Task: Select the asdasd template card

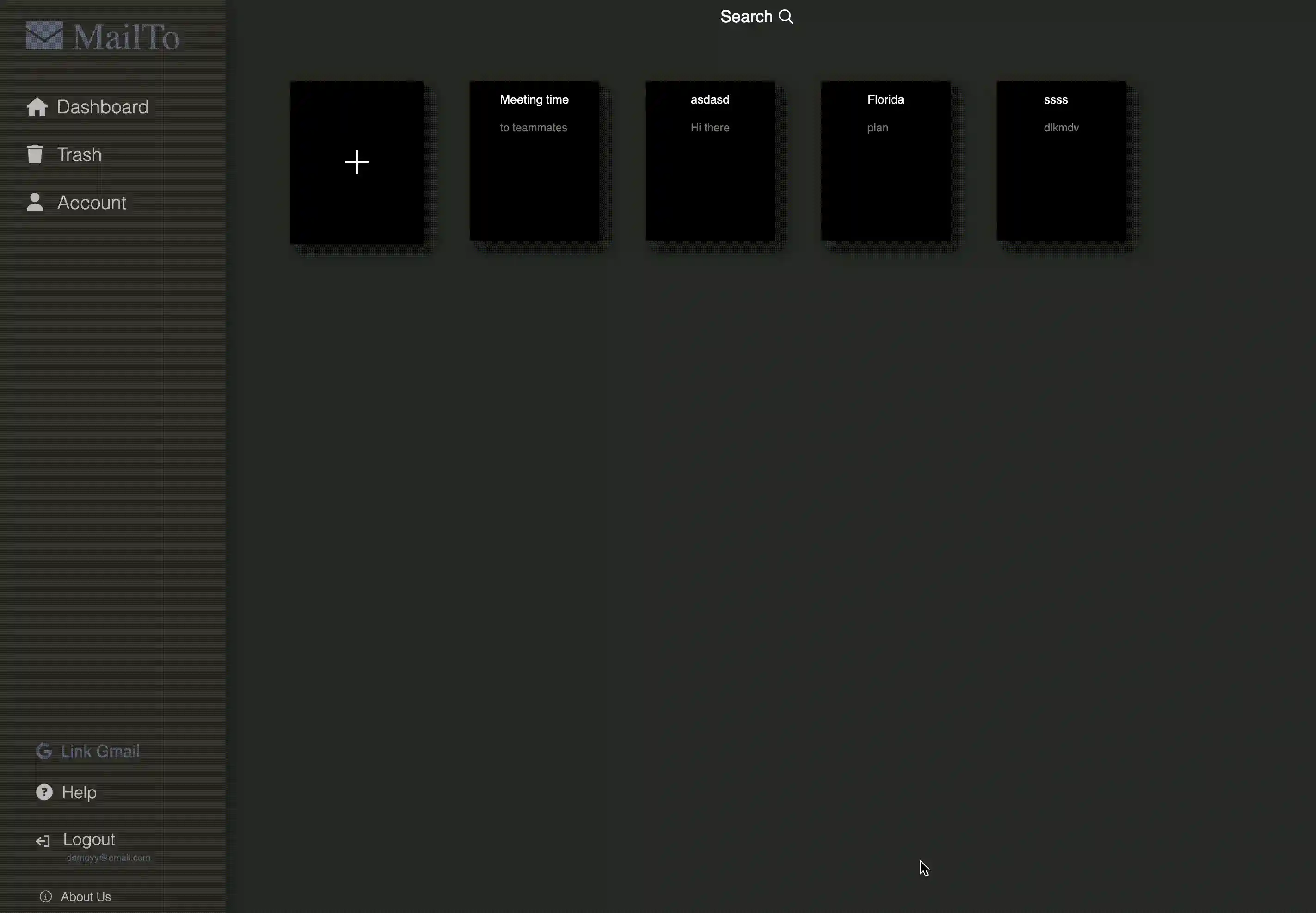Action: point(710,161)
